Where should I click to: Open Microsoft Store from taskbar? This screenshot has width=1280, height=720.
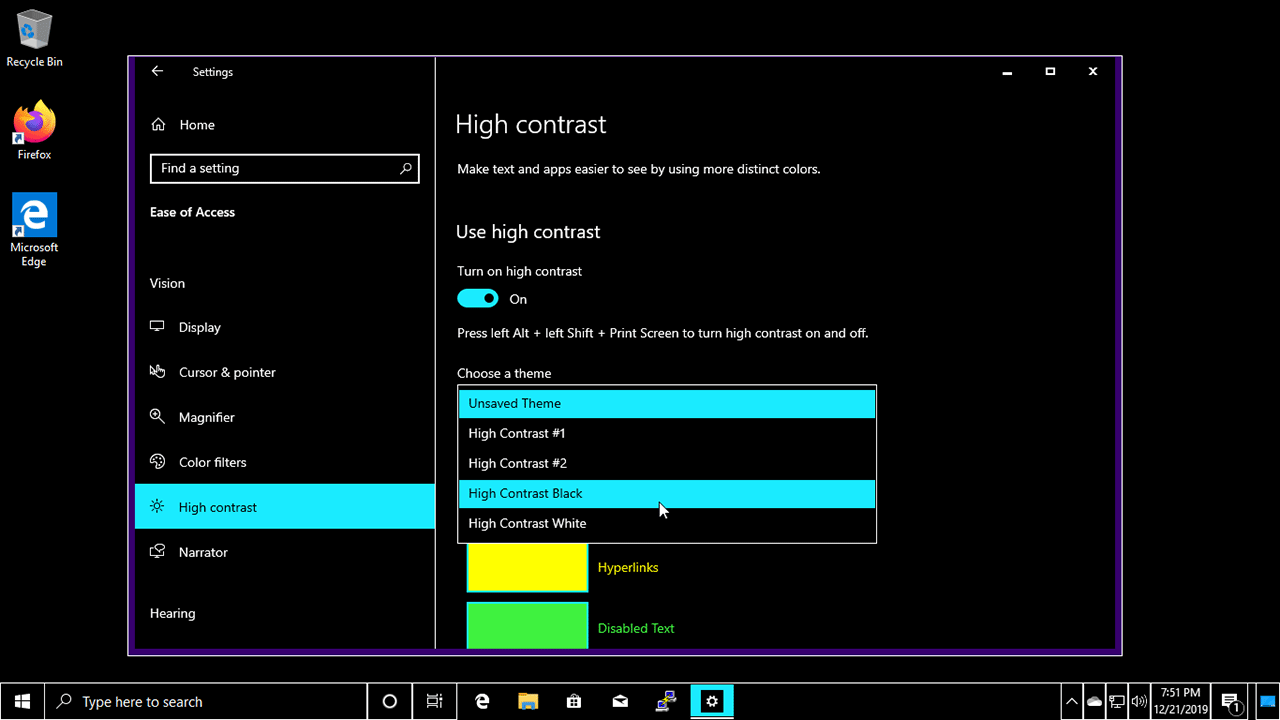(574, 702)
